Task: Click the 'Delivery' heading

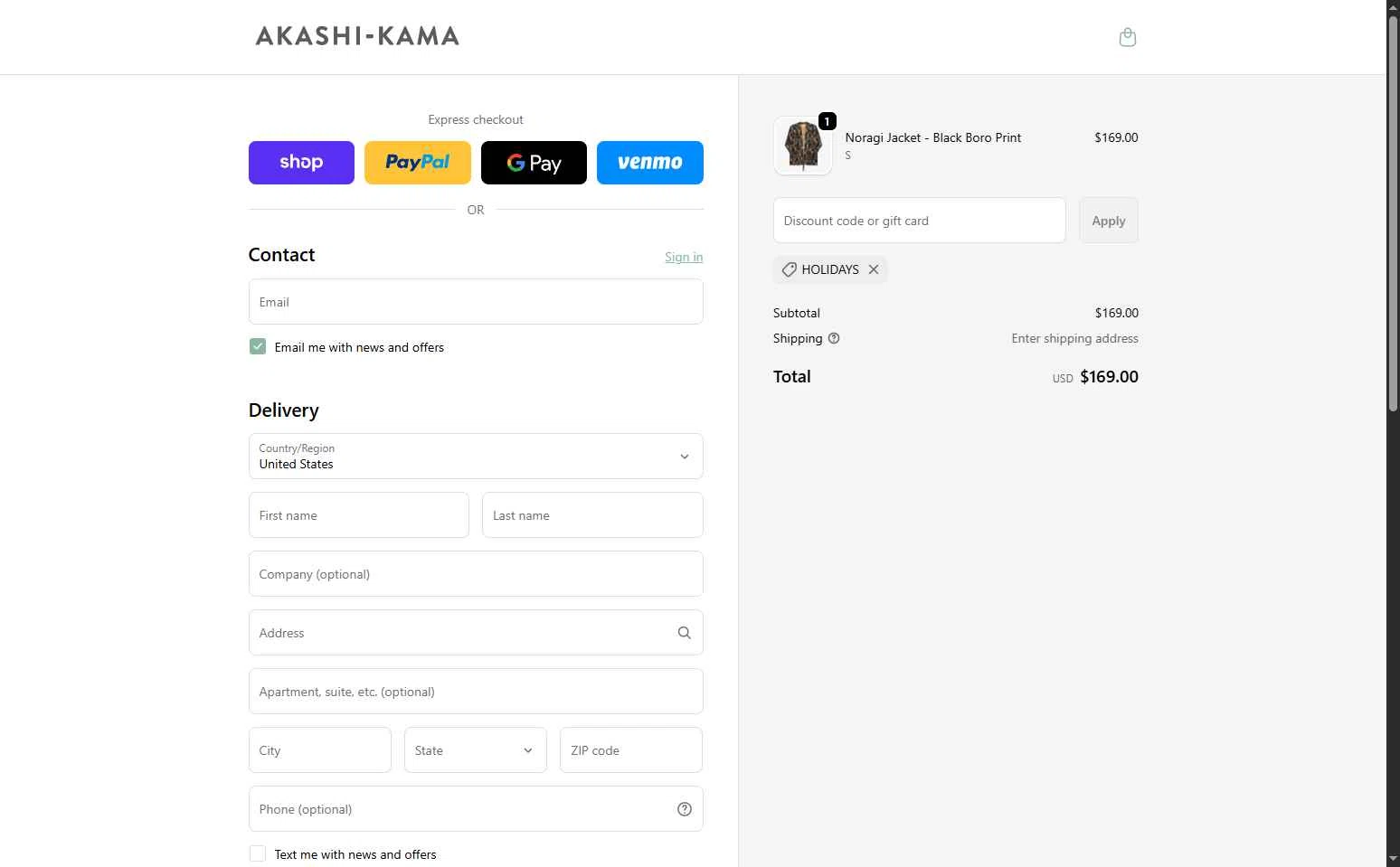Action: [x=283, y=410]
